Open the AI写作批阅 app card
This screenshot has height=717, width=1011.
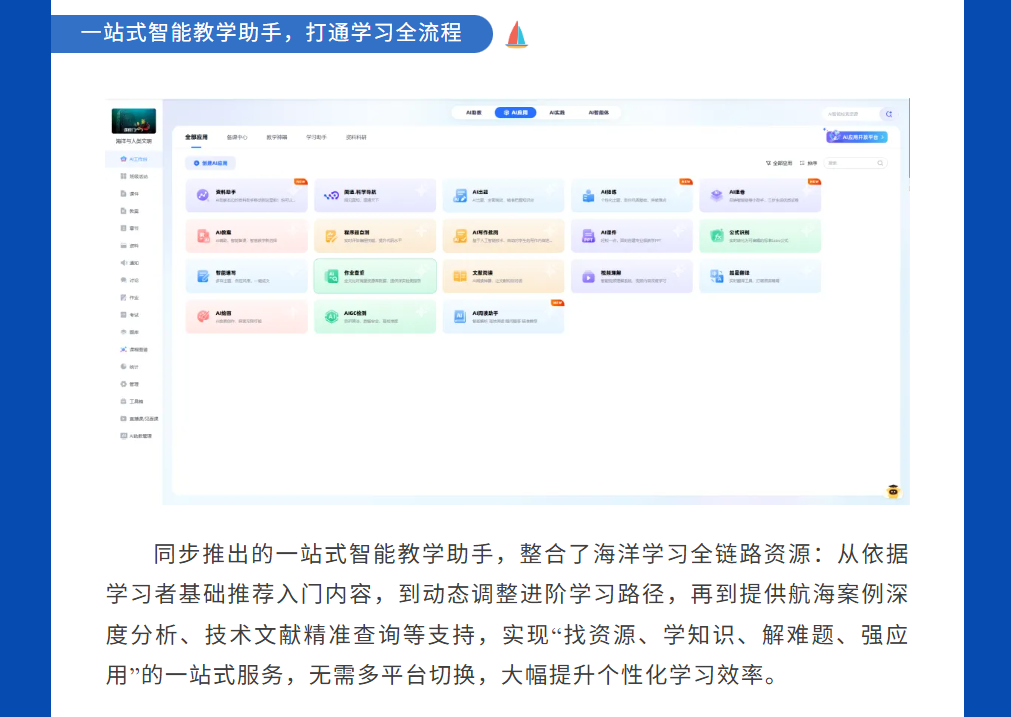(503, 236)
